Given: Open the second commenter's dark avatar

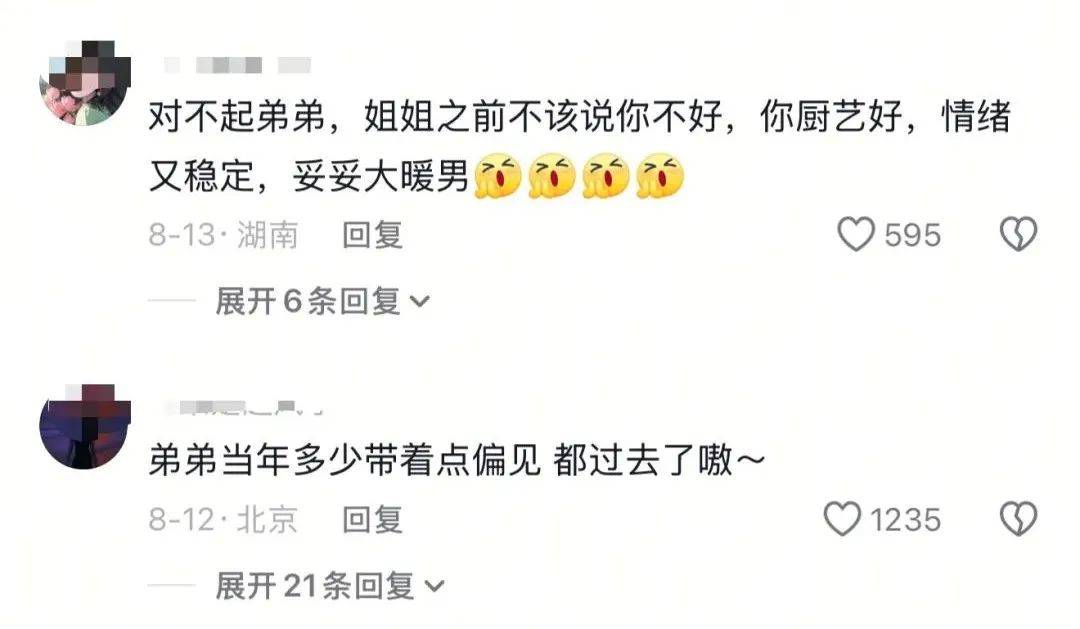Looking at the screenshot, I should point(84,427).
